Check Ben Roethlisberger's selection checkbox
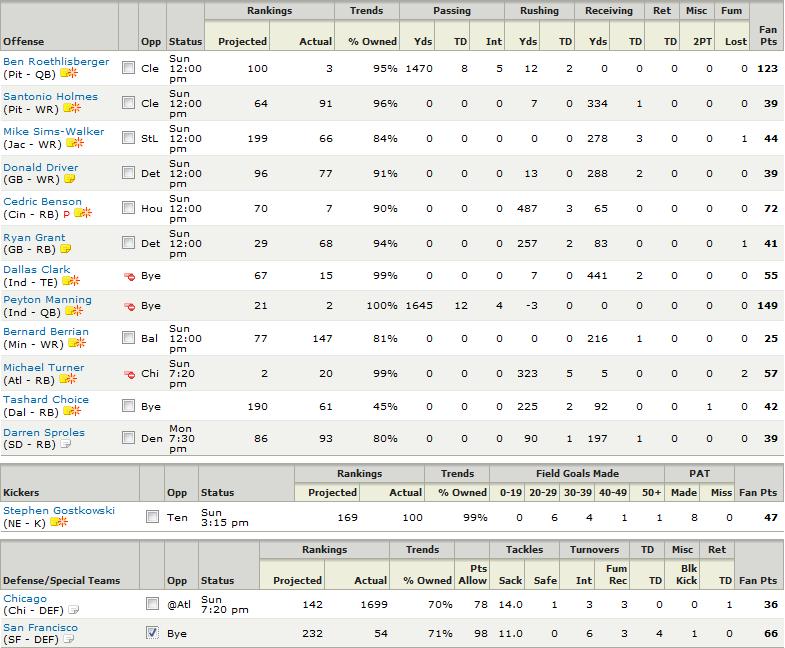This screenshot has width=785, height=648. 129,68
